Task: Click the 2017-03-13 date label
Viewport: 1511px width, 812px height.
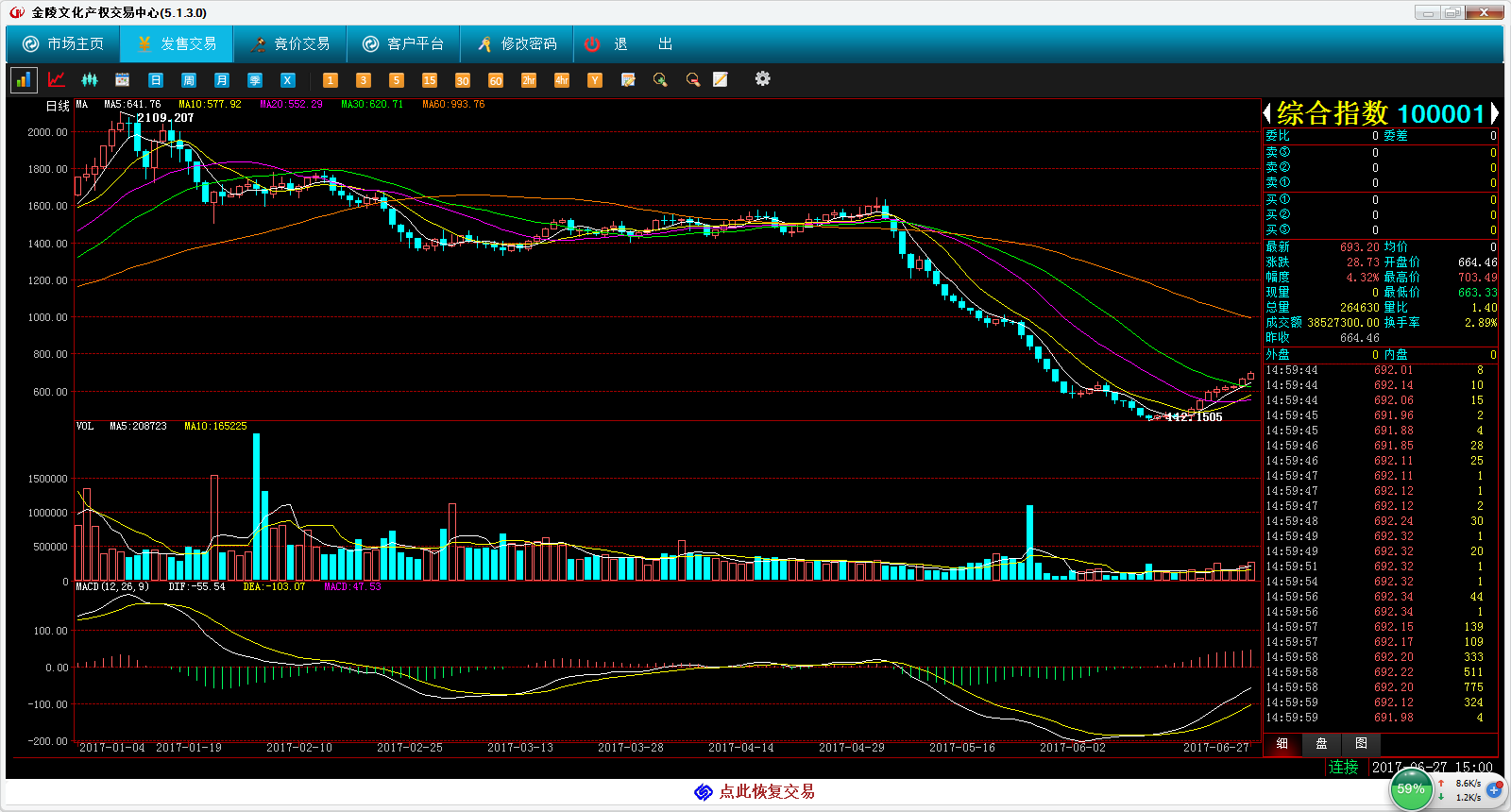Action: 520,748
